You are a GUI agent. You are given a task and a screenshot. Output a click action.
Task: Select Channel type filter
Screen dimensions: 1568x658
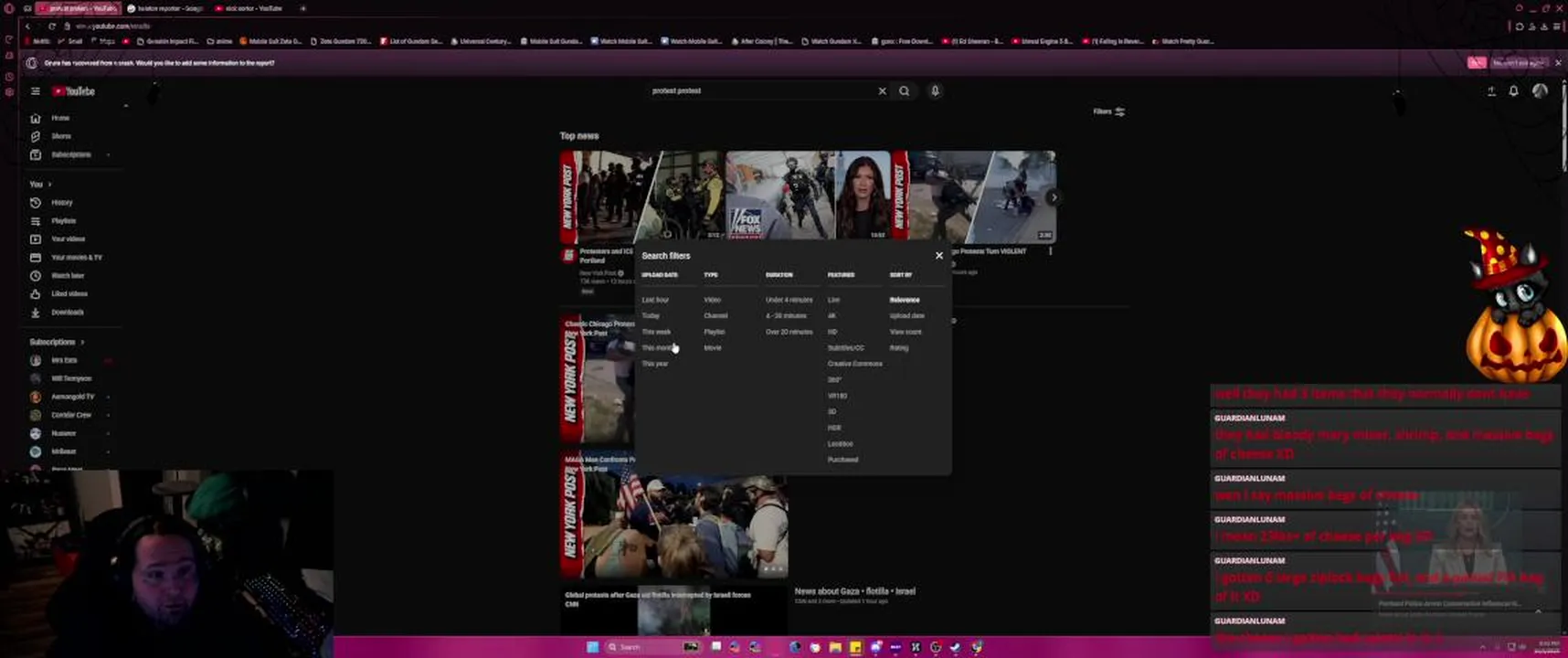(x=715, y=316)
